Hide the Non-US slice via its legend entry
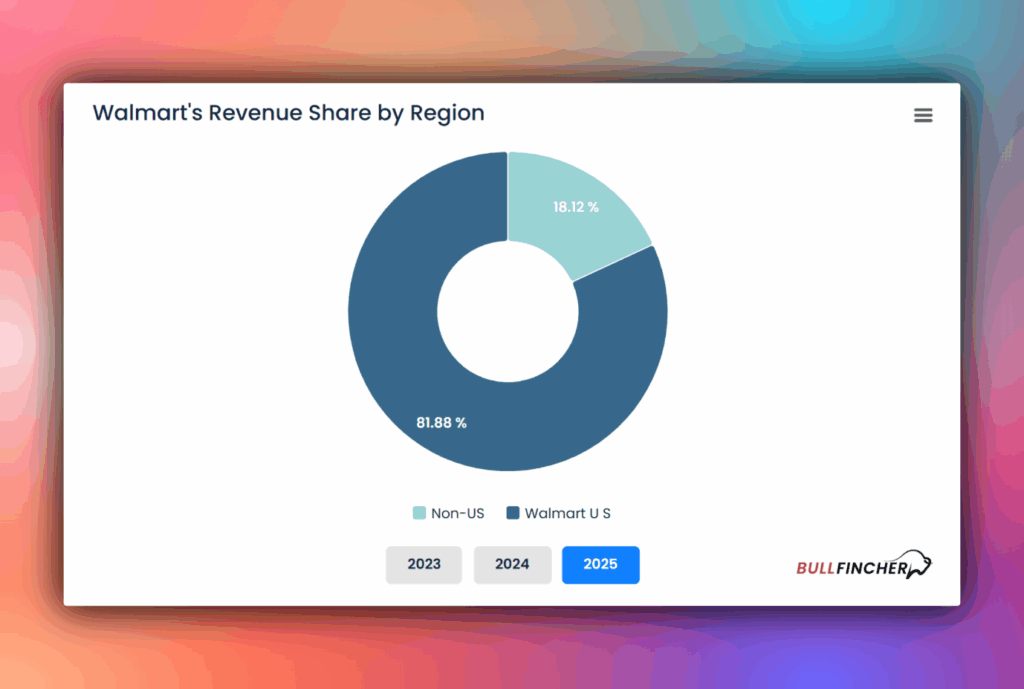 coord(448,513)
